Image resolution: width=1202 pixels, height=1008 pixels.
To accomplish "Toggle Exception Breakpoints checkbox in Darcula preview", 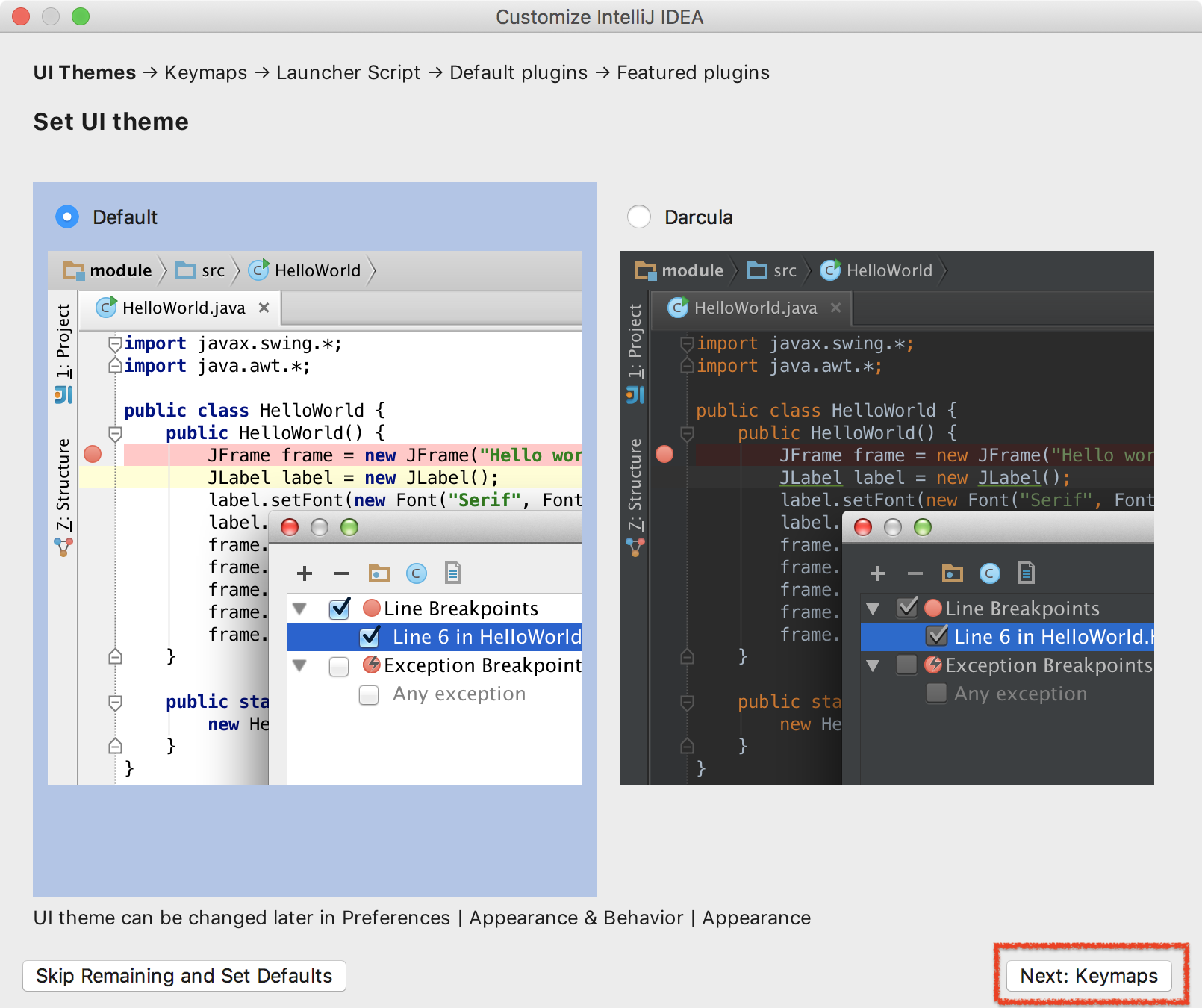I will (906, 665).
